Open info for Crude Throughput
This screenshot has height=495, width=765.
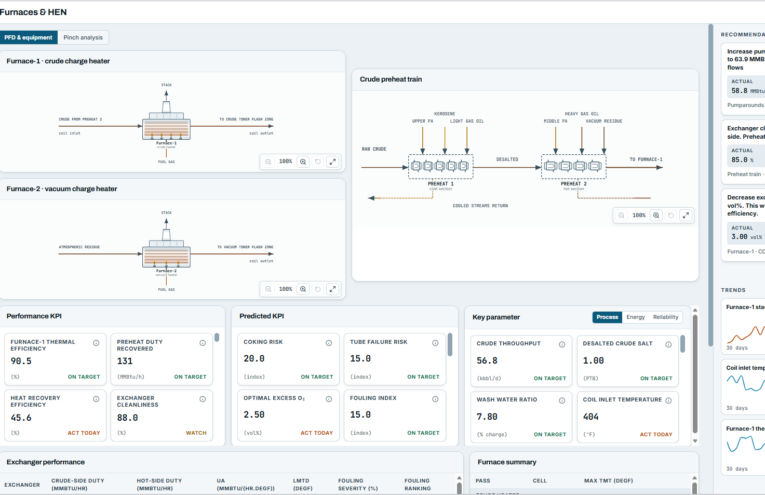tap(562, 344)
